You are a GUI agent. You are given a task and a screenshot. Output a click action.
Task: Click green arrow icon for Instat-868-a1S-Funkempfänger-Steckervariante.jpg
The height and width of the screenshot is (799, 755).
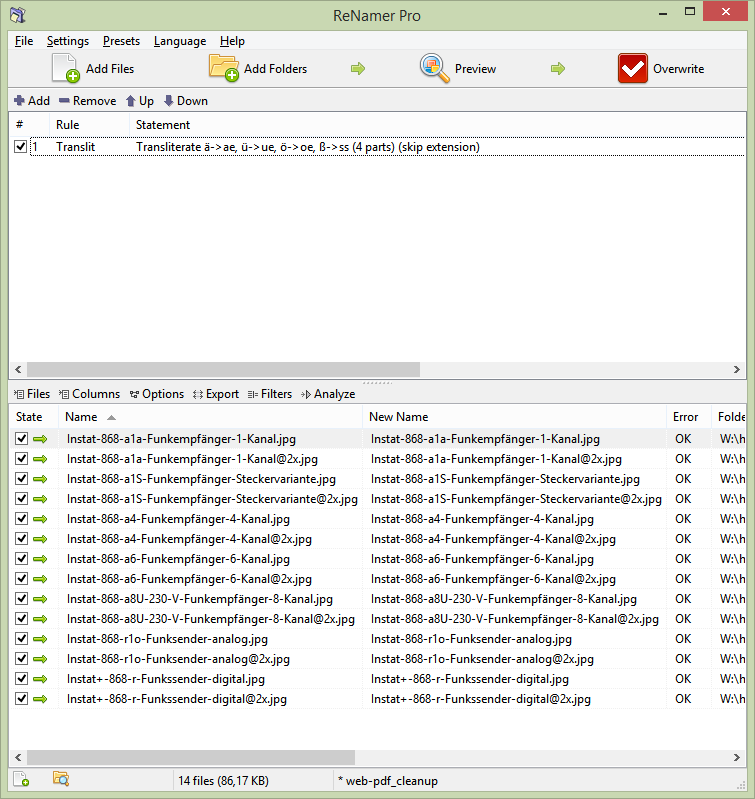coord(40,479)
